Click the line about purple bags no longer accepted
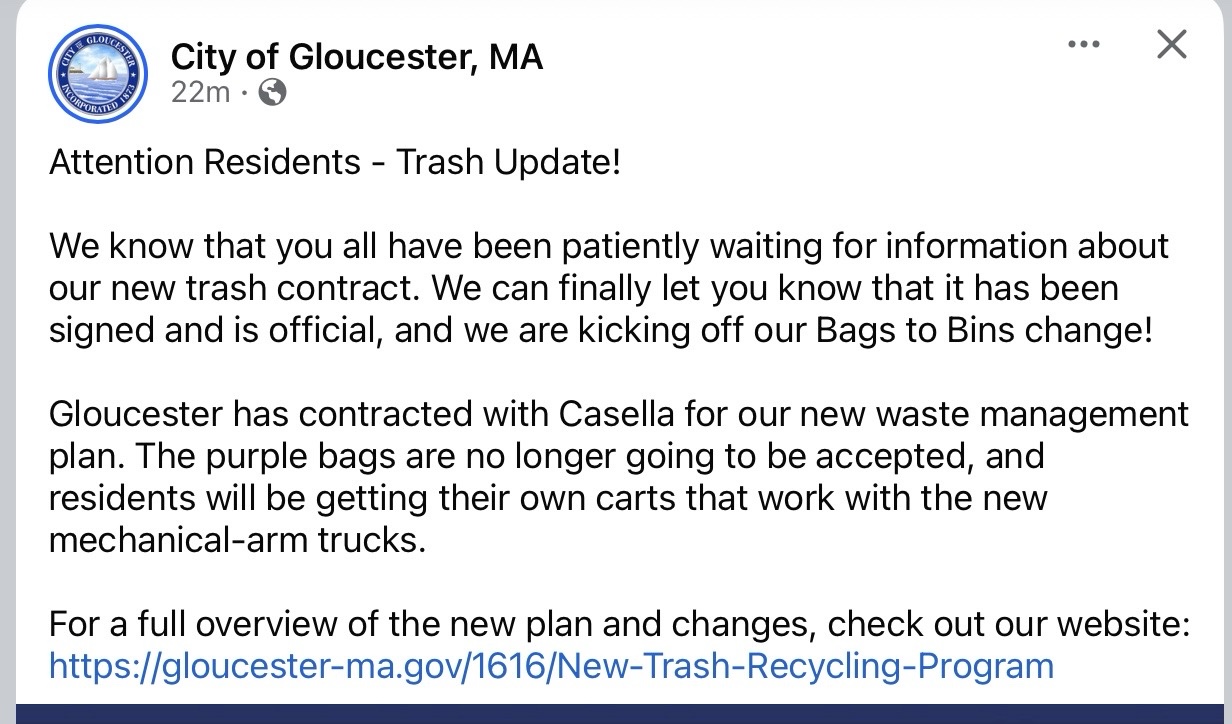 tap(546, 456)
